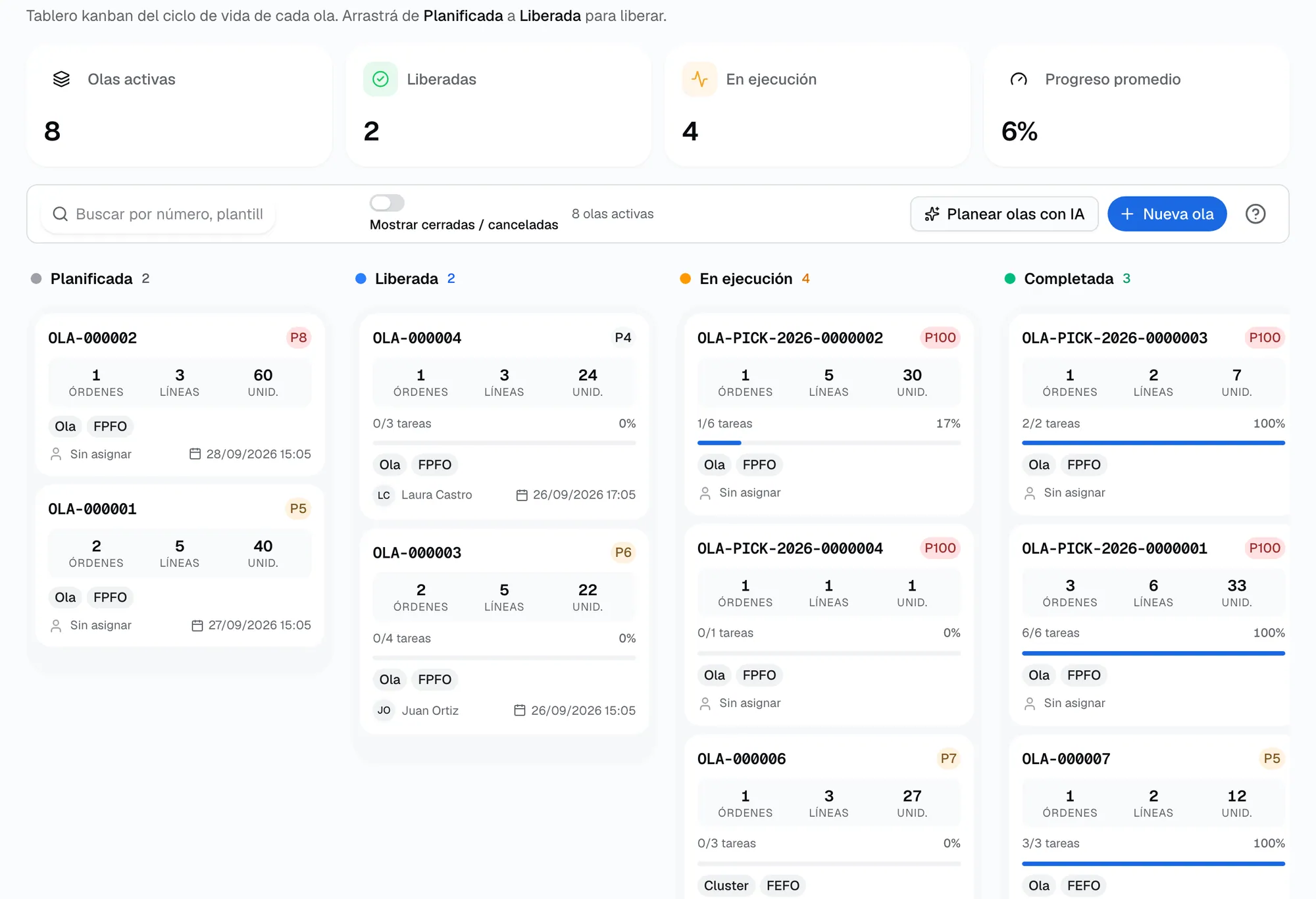Click the P6 priority badge on OLA-000003
This screenshot has height=899, width=1316.
tap(622, 552)
